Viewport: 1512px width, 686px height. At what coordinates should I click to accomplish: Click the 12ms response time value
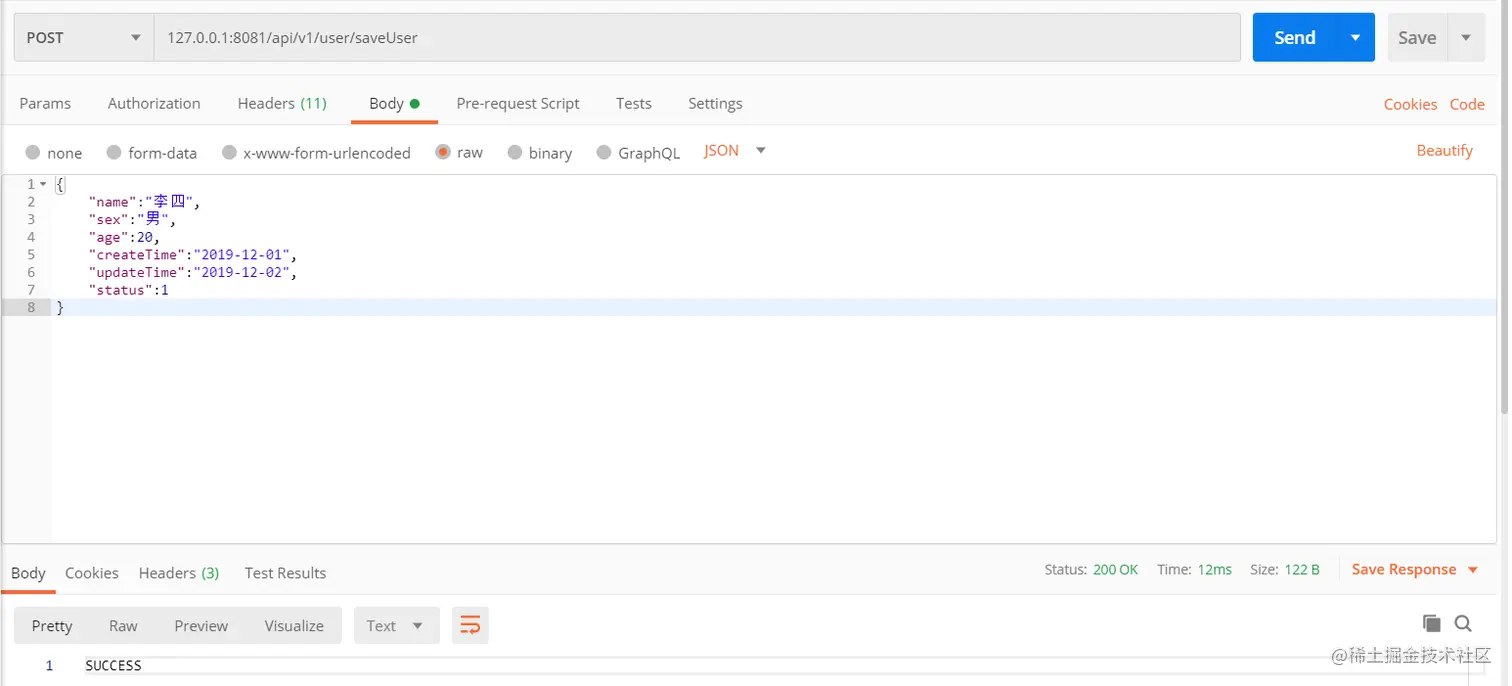[1214, 569]
